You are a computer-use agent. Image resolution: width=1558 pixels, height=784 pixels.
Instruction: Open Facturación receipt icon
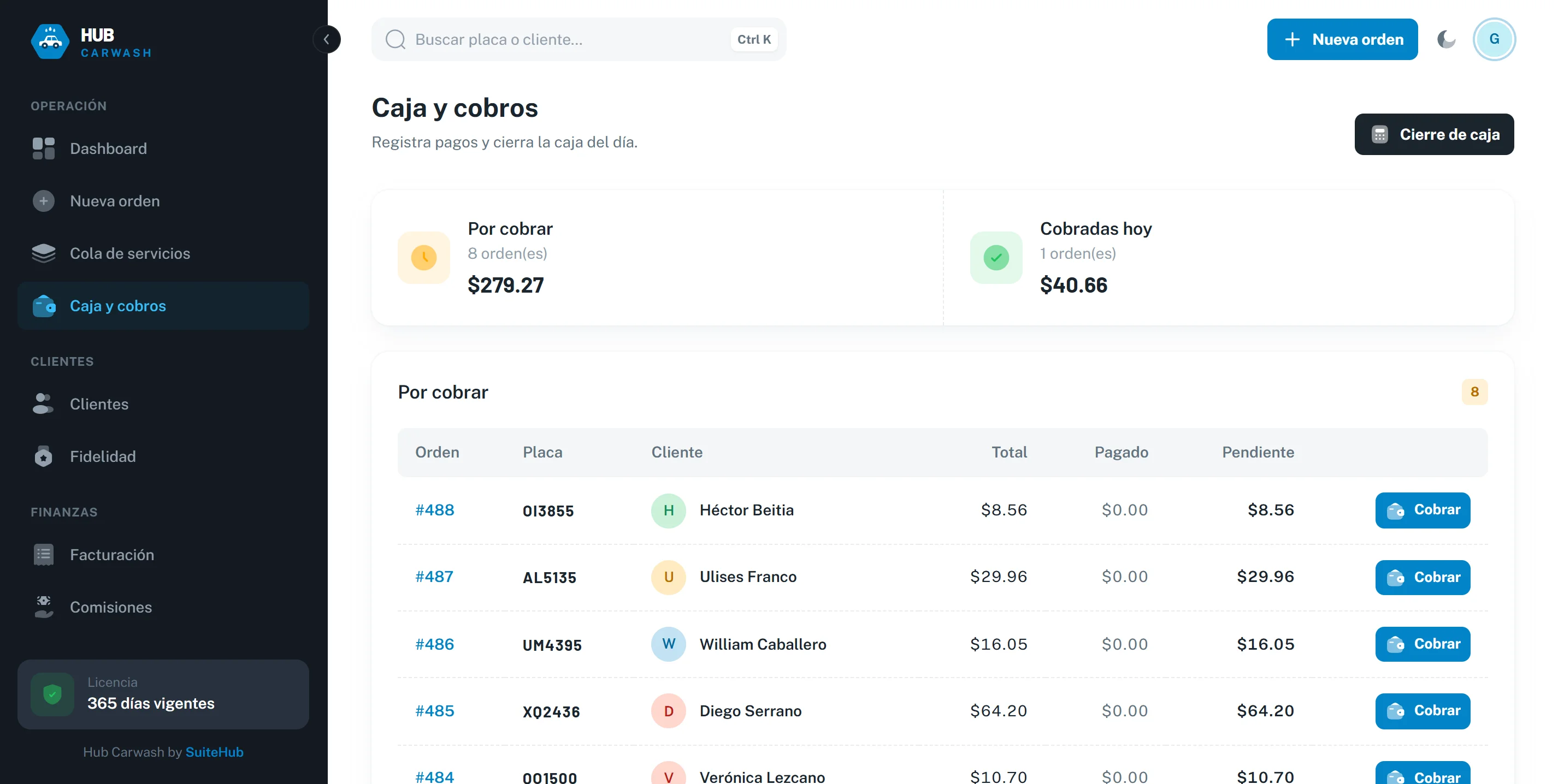pos(44,555)
